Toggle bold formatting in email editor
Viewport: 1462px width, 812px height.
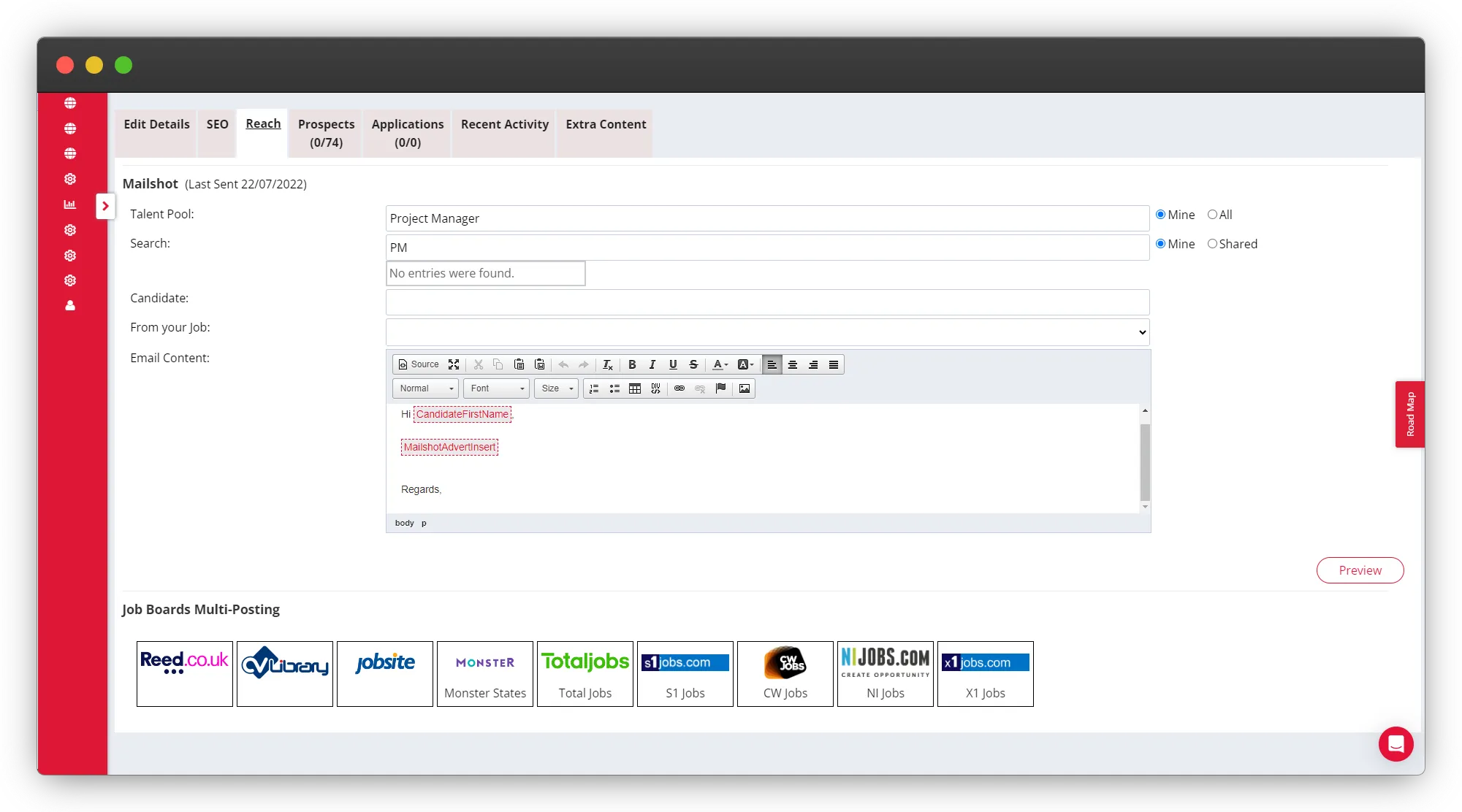pos(632,364)
